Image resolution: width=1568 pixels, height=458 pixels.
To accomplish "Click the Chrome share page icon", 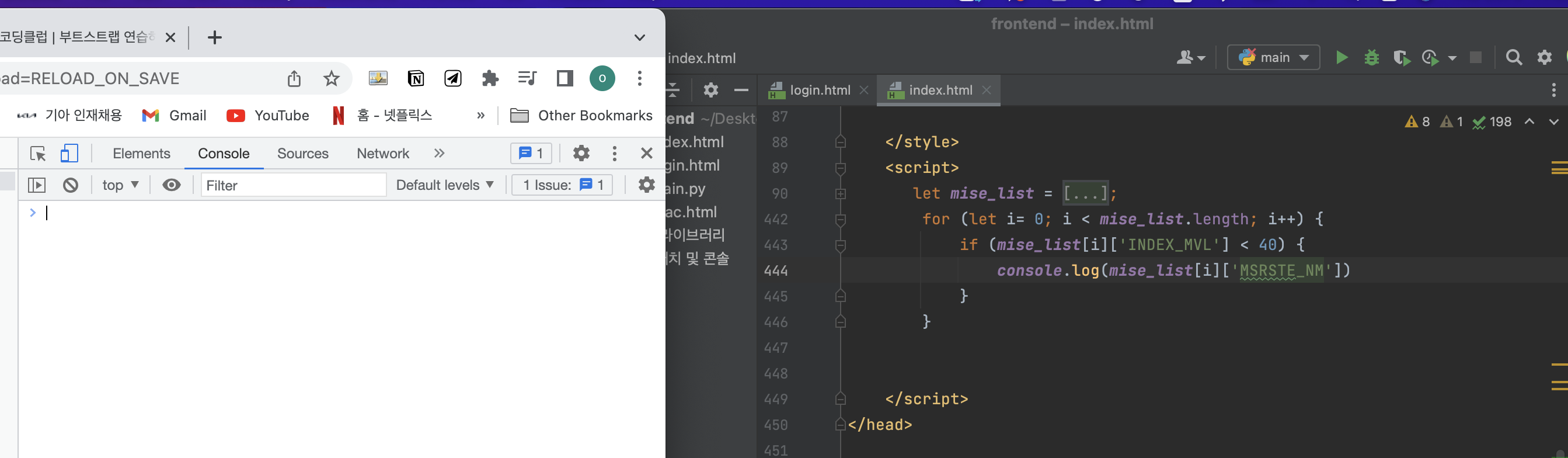I will point(294,78).
